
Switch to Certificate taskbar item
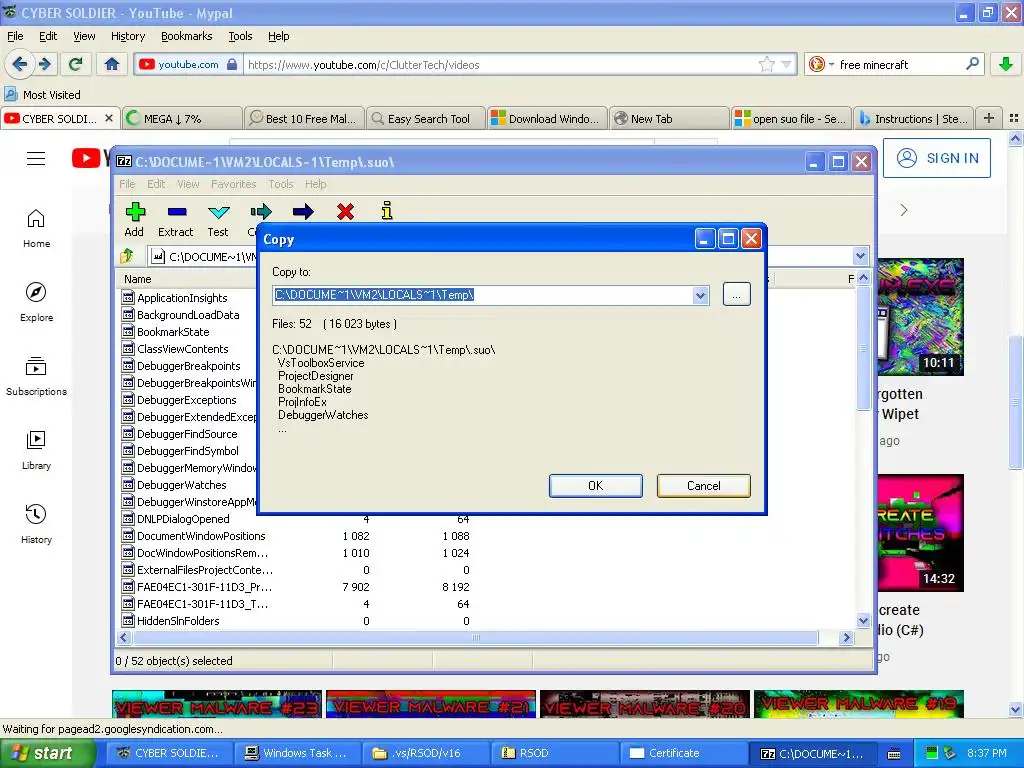point(682,754)
